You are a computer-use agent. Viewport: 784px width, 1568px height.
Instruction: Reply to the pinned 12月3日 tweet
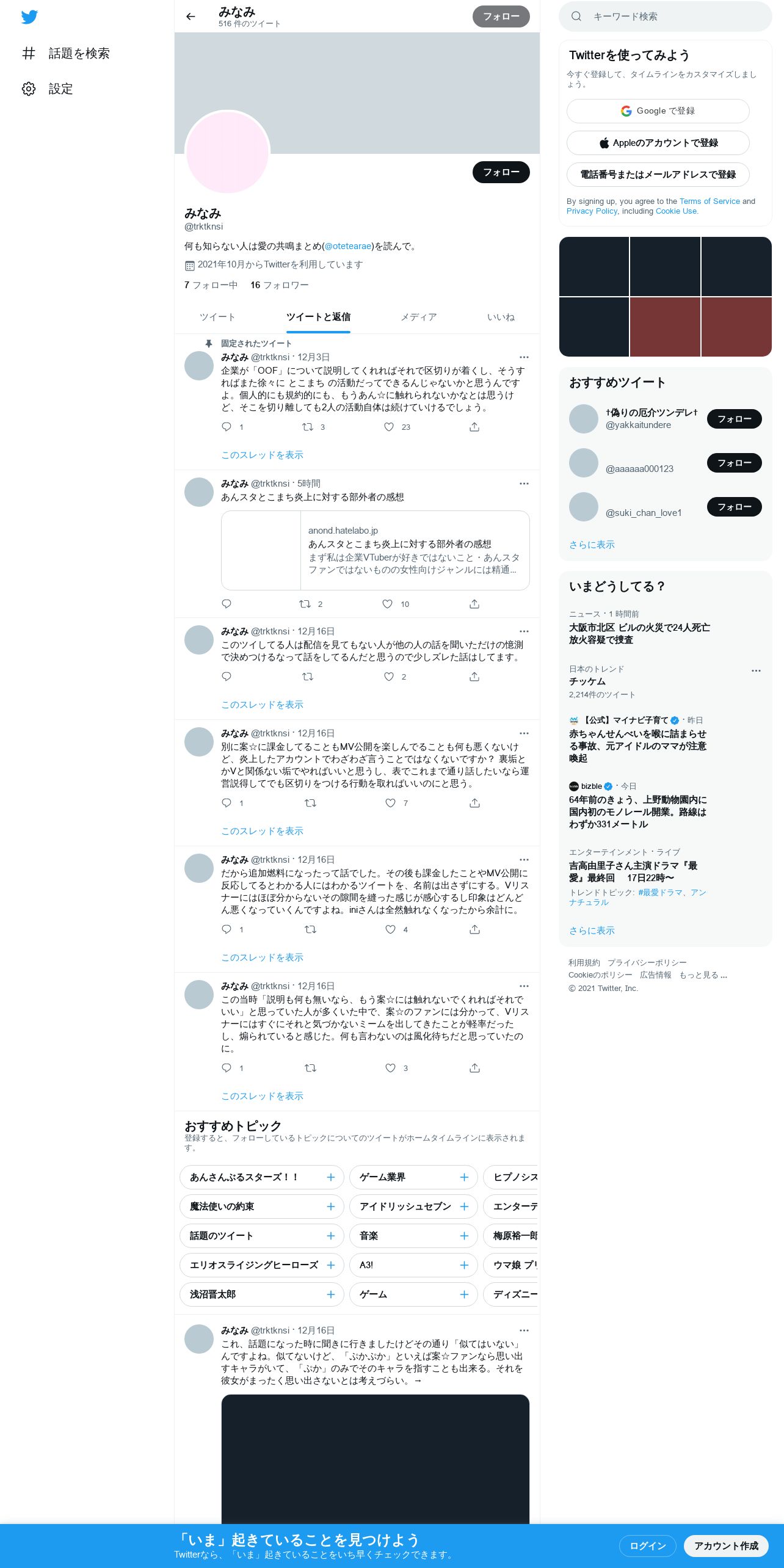227,427
